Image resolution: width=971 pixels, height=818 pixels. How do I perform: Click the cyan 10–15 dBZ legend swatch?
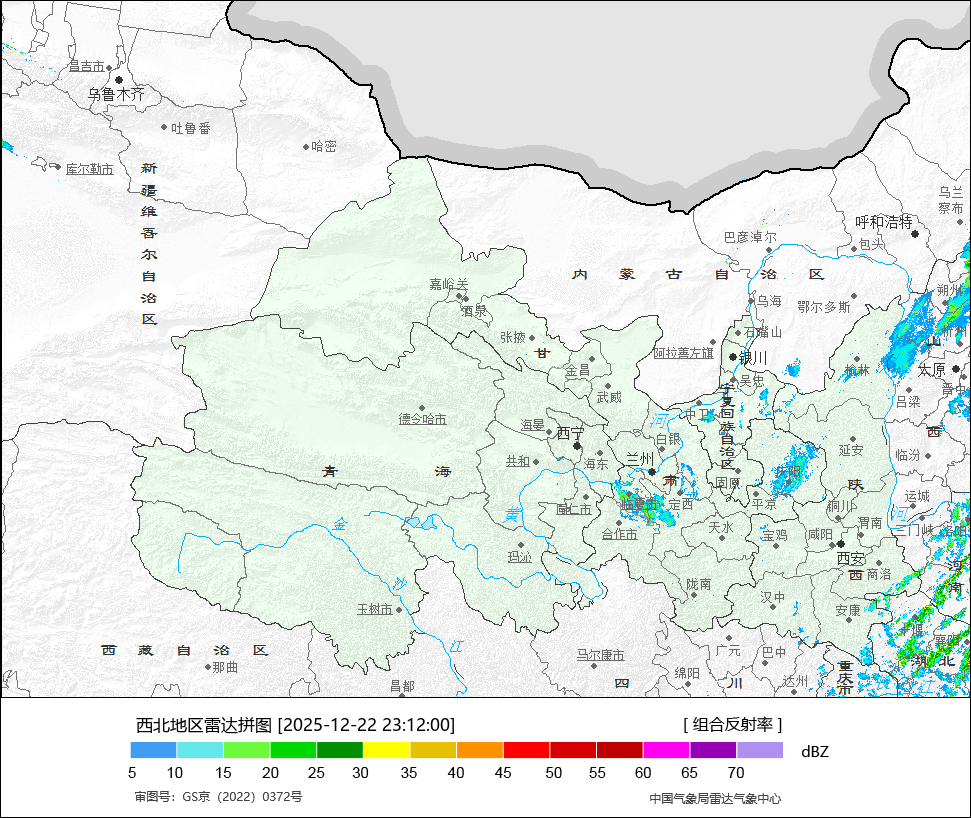click(200, 750)
